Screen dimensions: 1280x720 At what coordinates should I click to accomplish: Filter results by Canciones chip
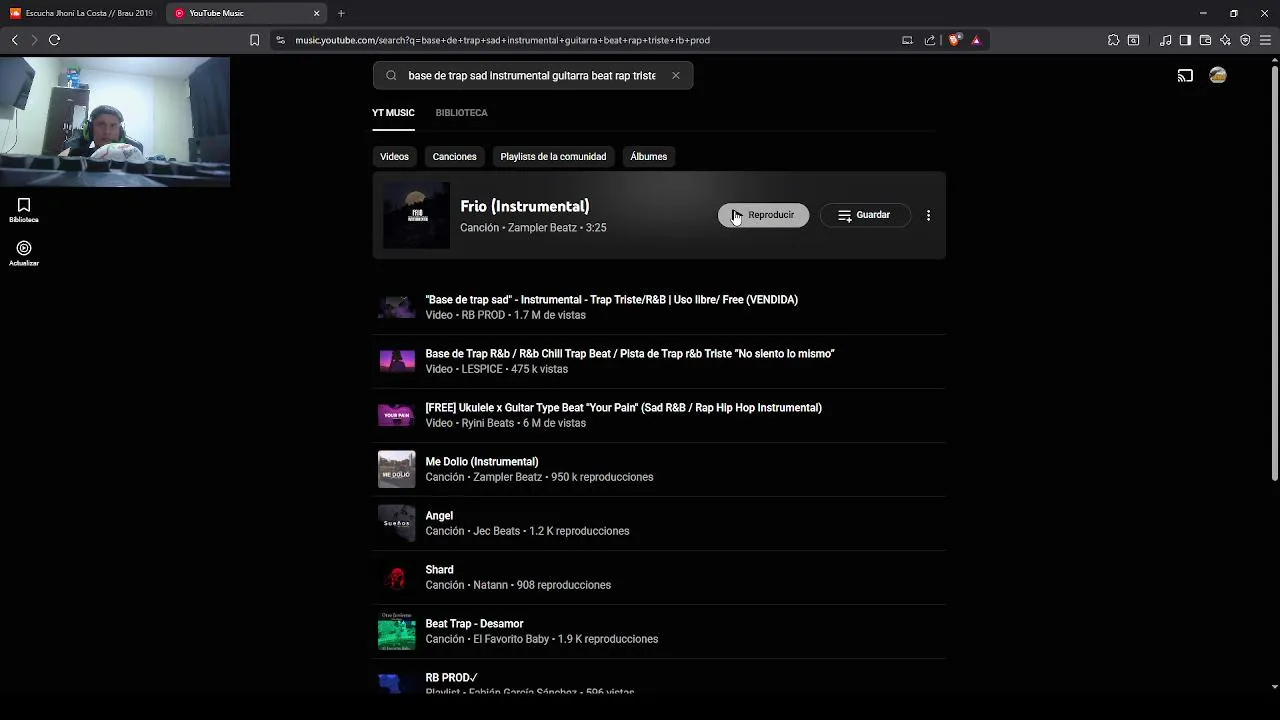pyautogui.click(x=454, y=157)
